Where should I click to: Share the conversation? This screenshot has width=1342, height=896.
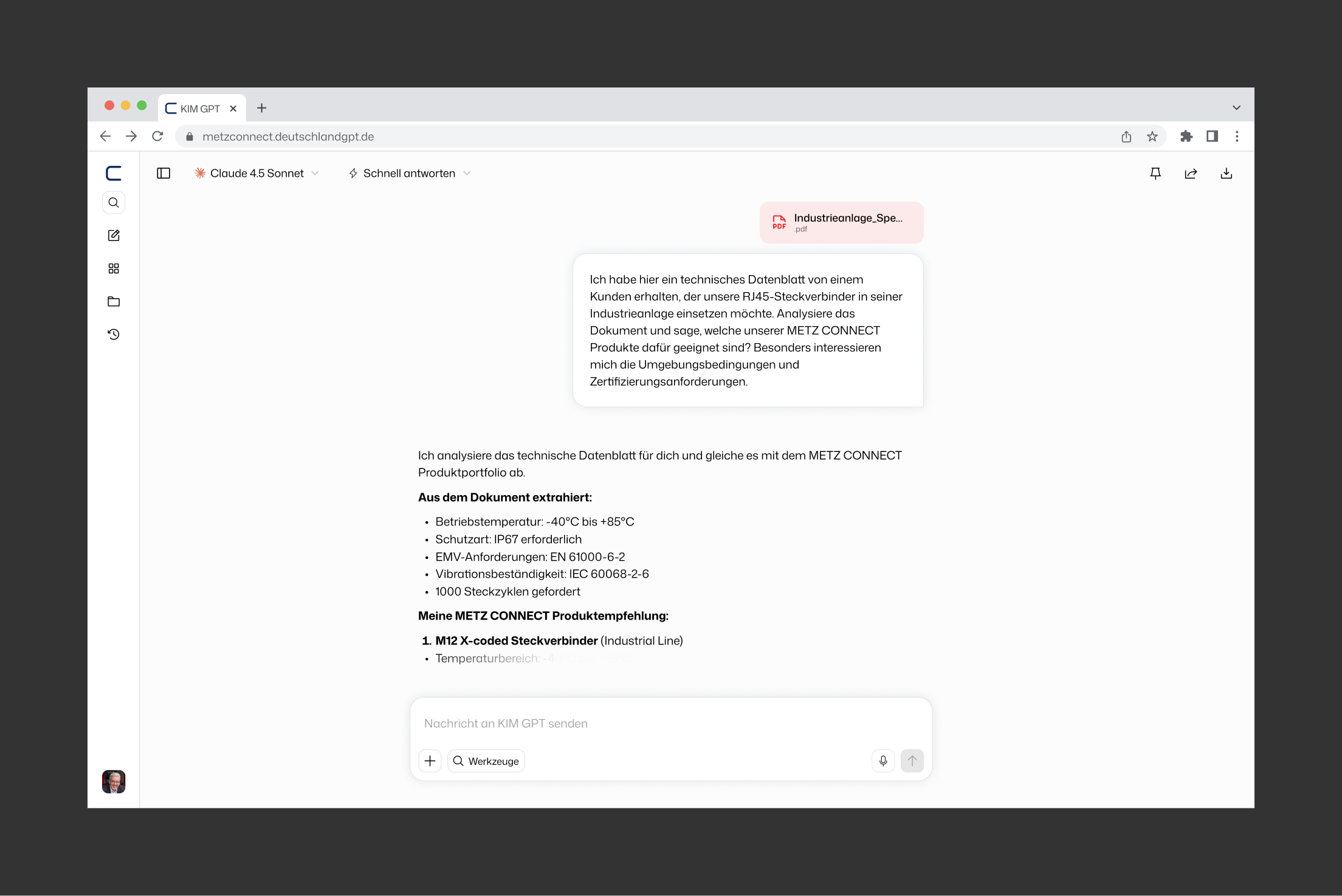1191,173
